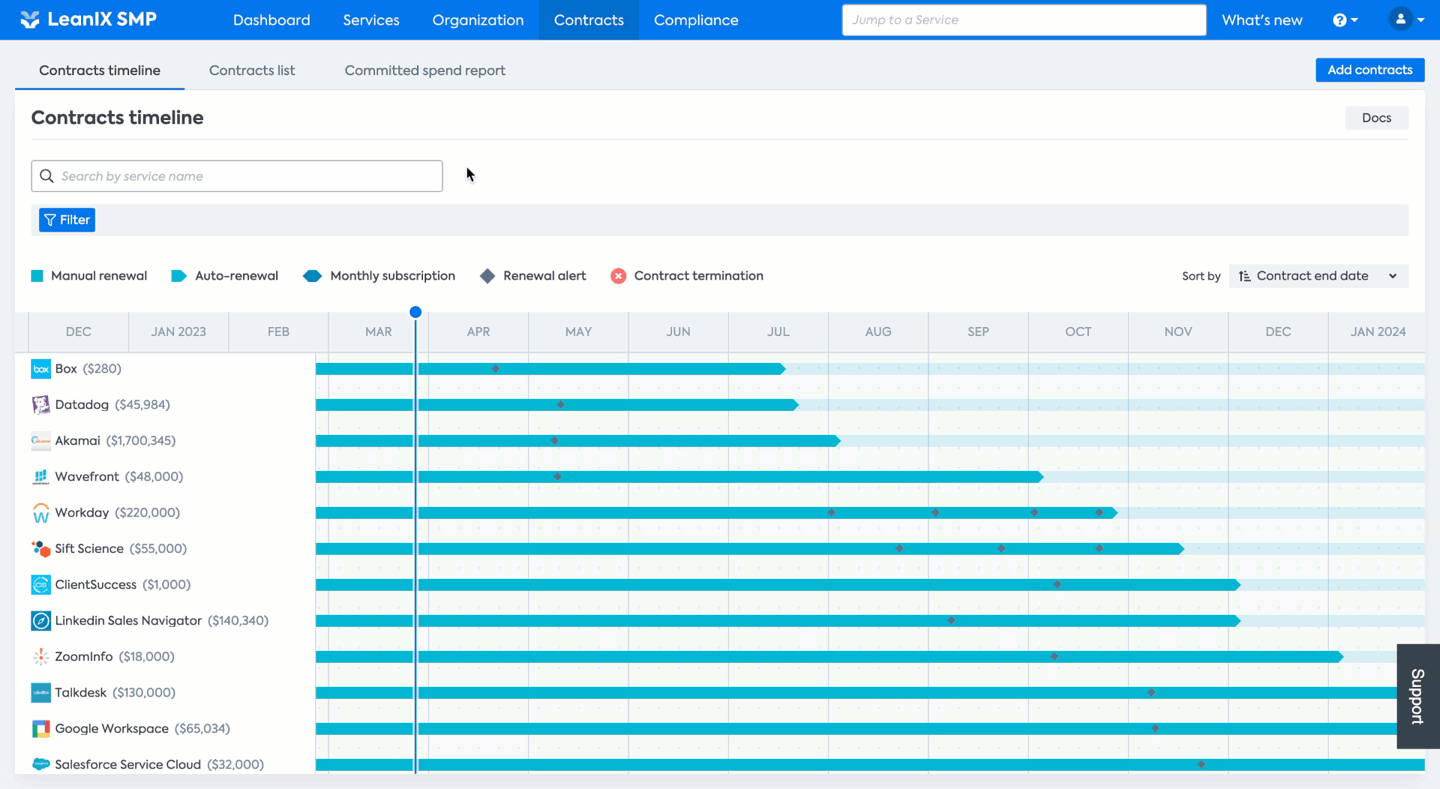
Task: Open the Contracts menu
Action: 589,20
